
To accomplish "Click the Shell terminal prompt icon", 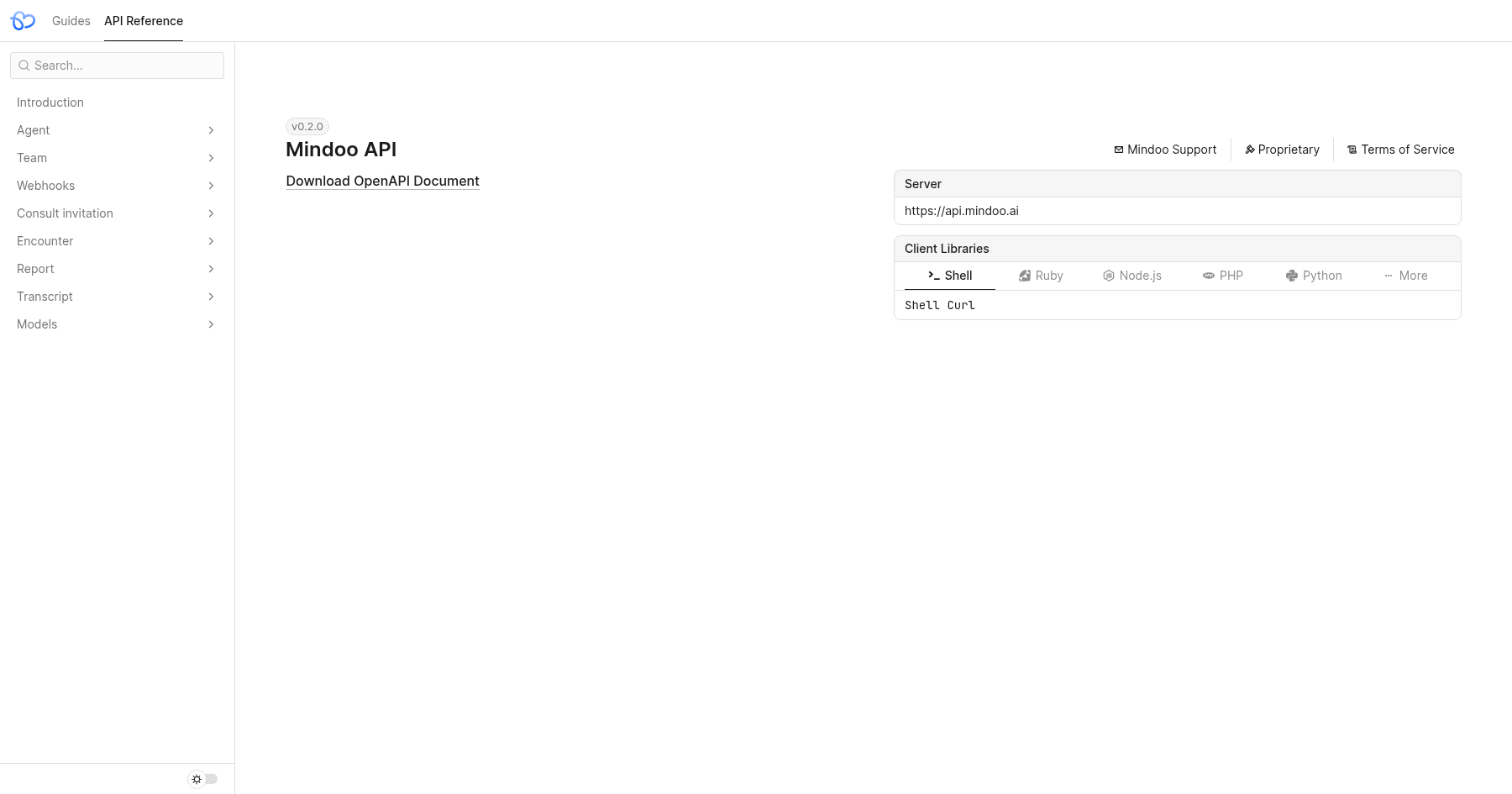I will 934,276.
